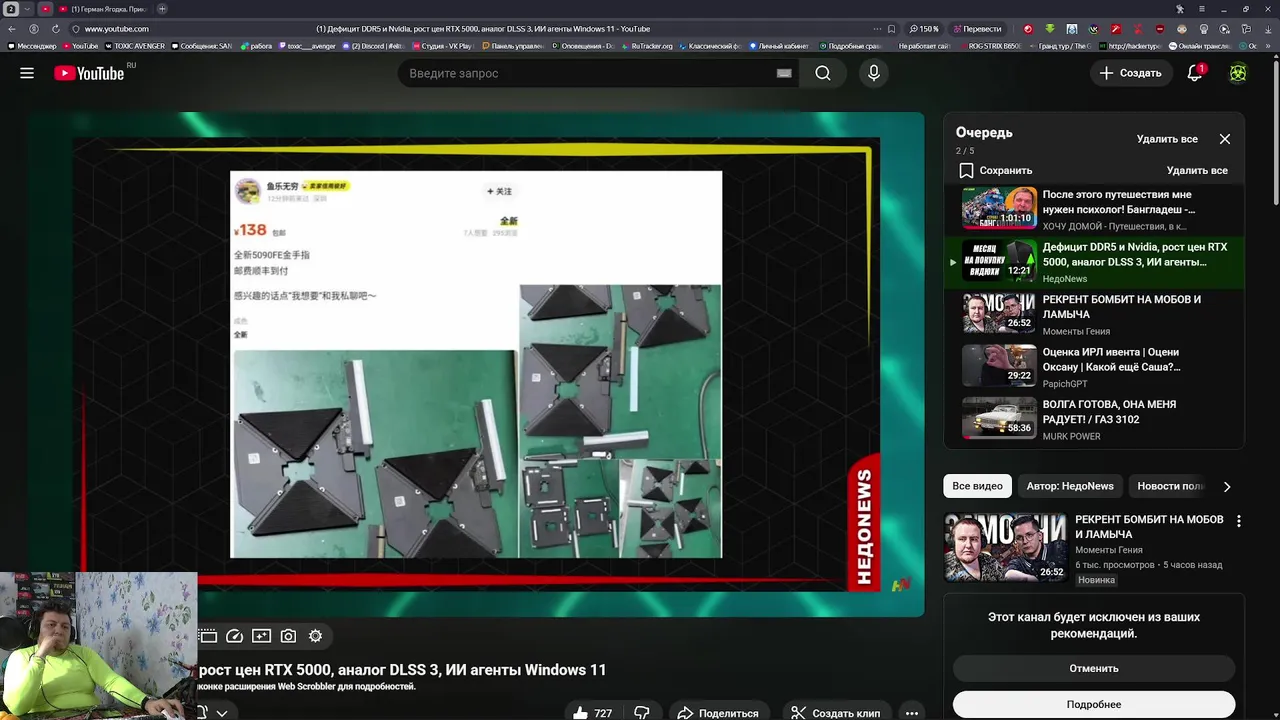
Task: Dislike the video
Action: click(642, 713)
